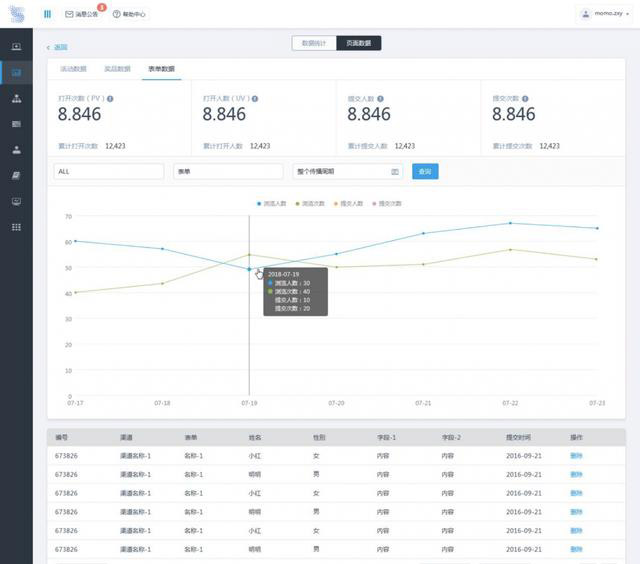Click the calendar icon in date field
The width and height of the screenshot is (640, 564).
pos(394,172)
